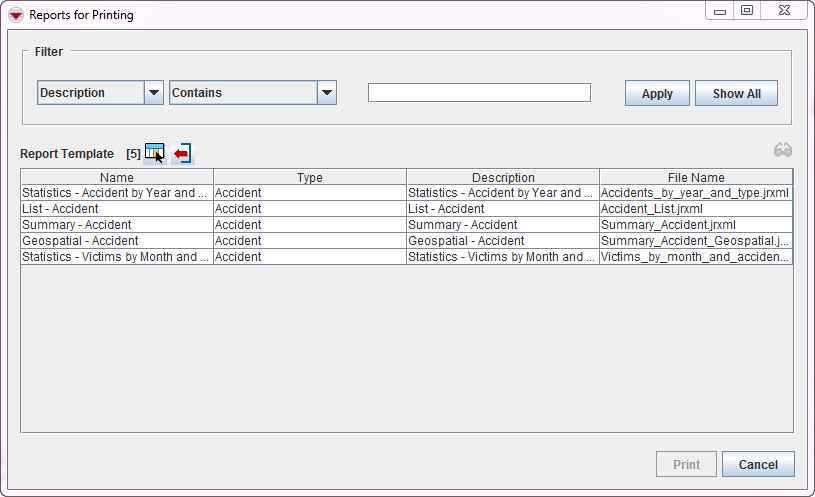Select the Geospatial - Accident report row
This screenshot has height=497, width=815.
coord(117,241)
